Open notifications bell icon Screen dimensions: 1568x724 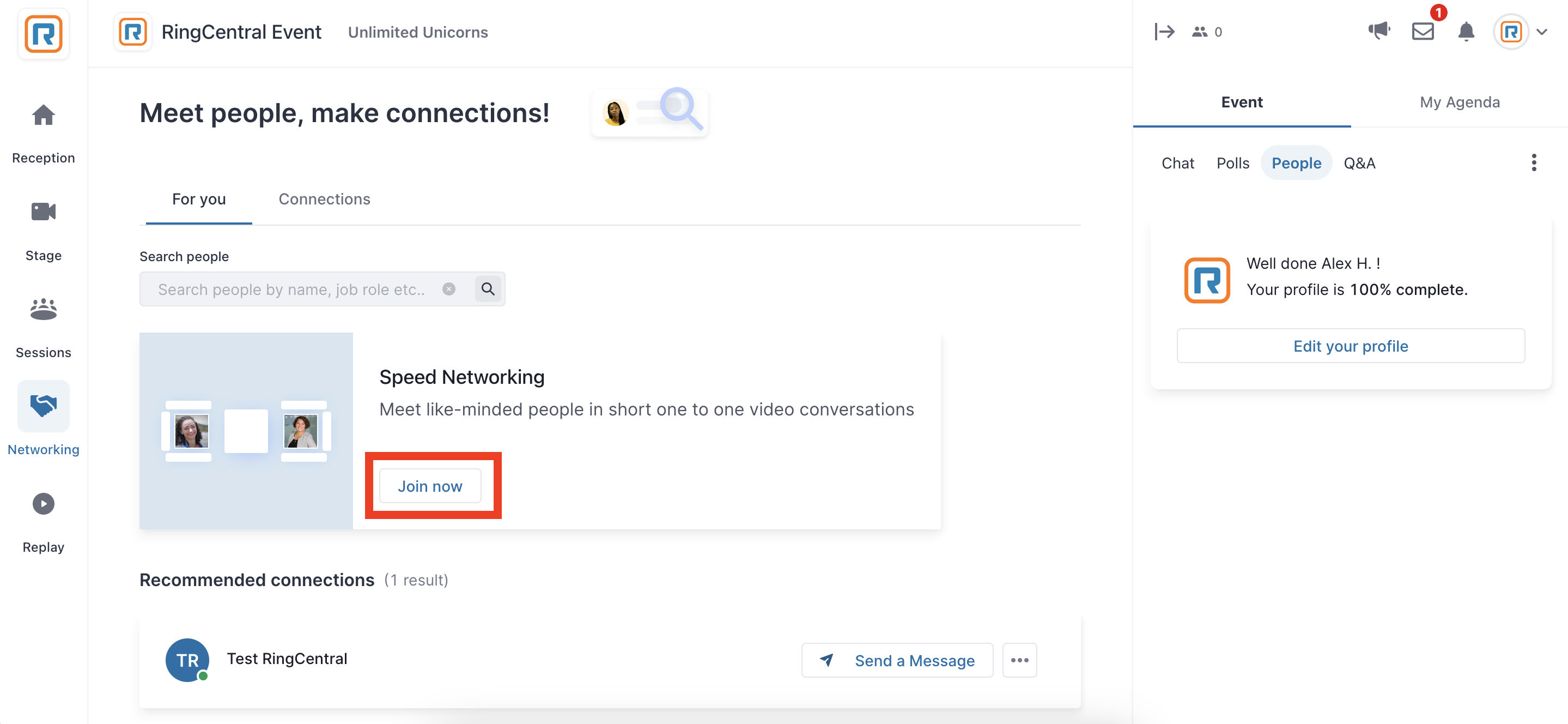(x=1466, y=32)
